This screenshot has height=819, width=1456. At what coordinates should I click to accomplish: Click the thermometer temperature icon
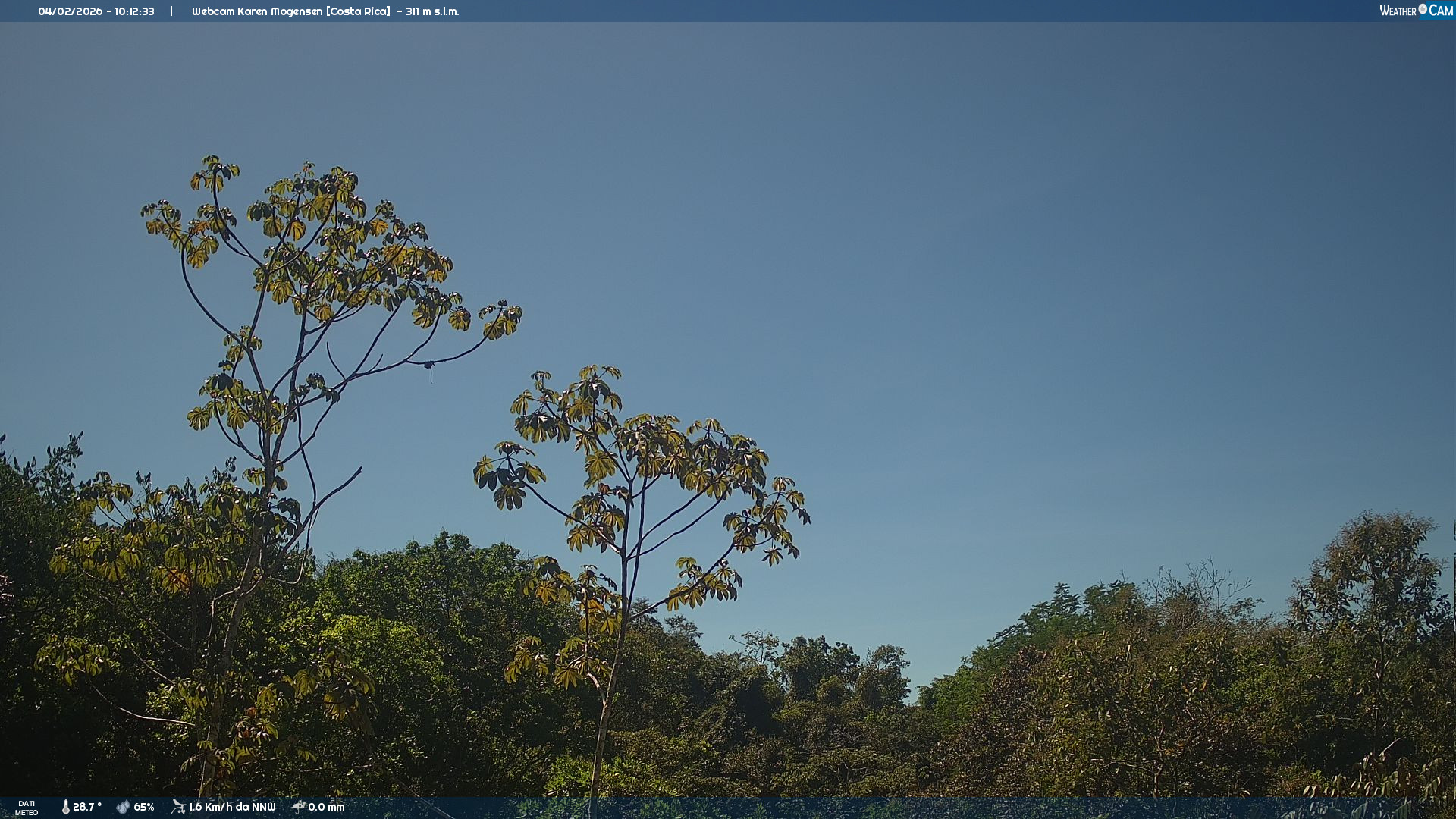click(66, 807)
